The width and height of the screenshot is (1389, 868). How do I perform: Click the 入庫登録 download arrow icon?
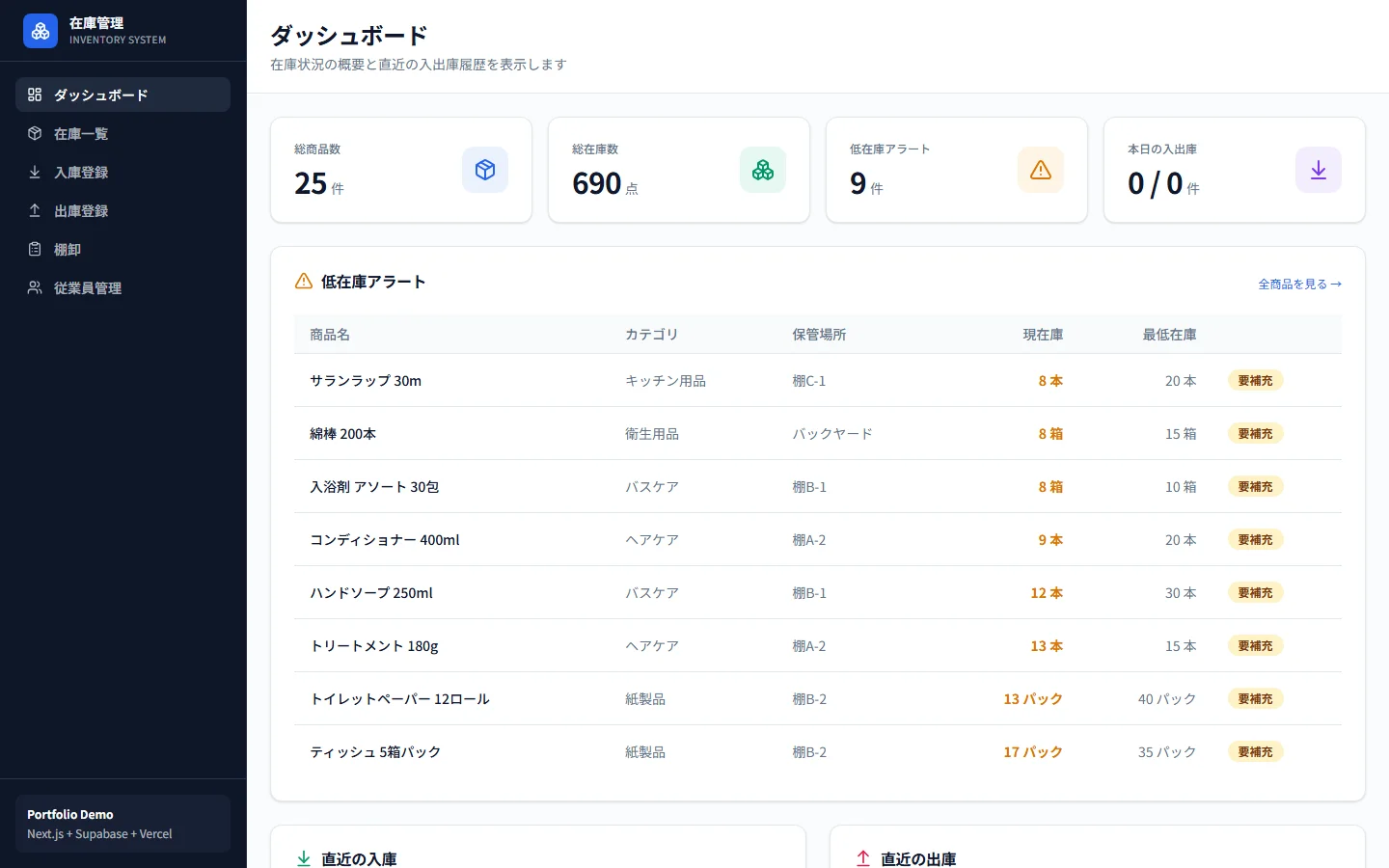coord(35,172)
